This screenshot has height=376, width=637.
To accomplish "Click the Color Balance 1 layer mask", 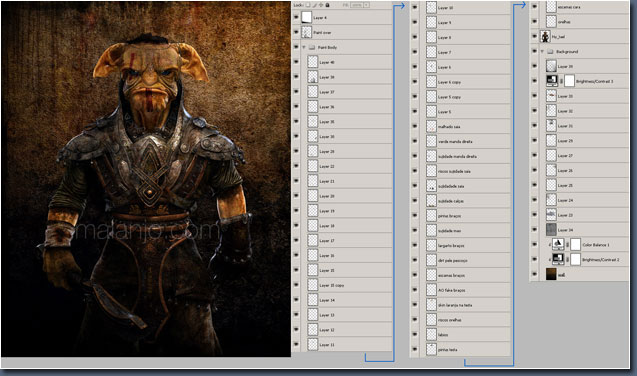I will pos(575,244).
